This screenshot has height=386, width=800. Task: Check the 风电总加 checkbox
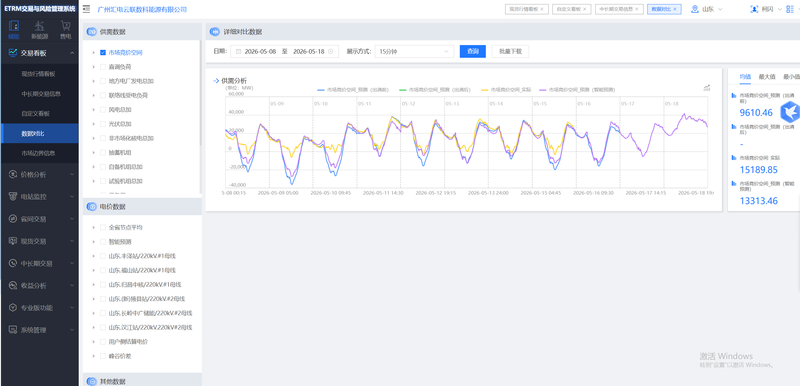103,110
